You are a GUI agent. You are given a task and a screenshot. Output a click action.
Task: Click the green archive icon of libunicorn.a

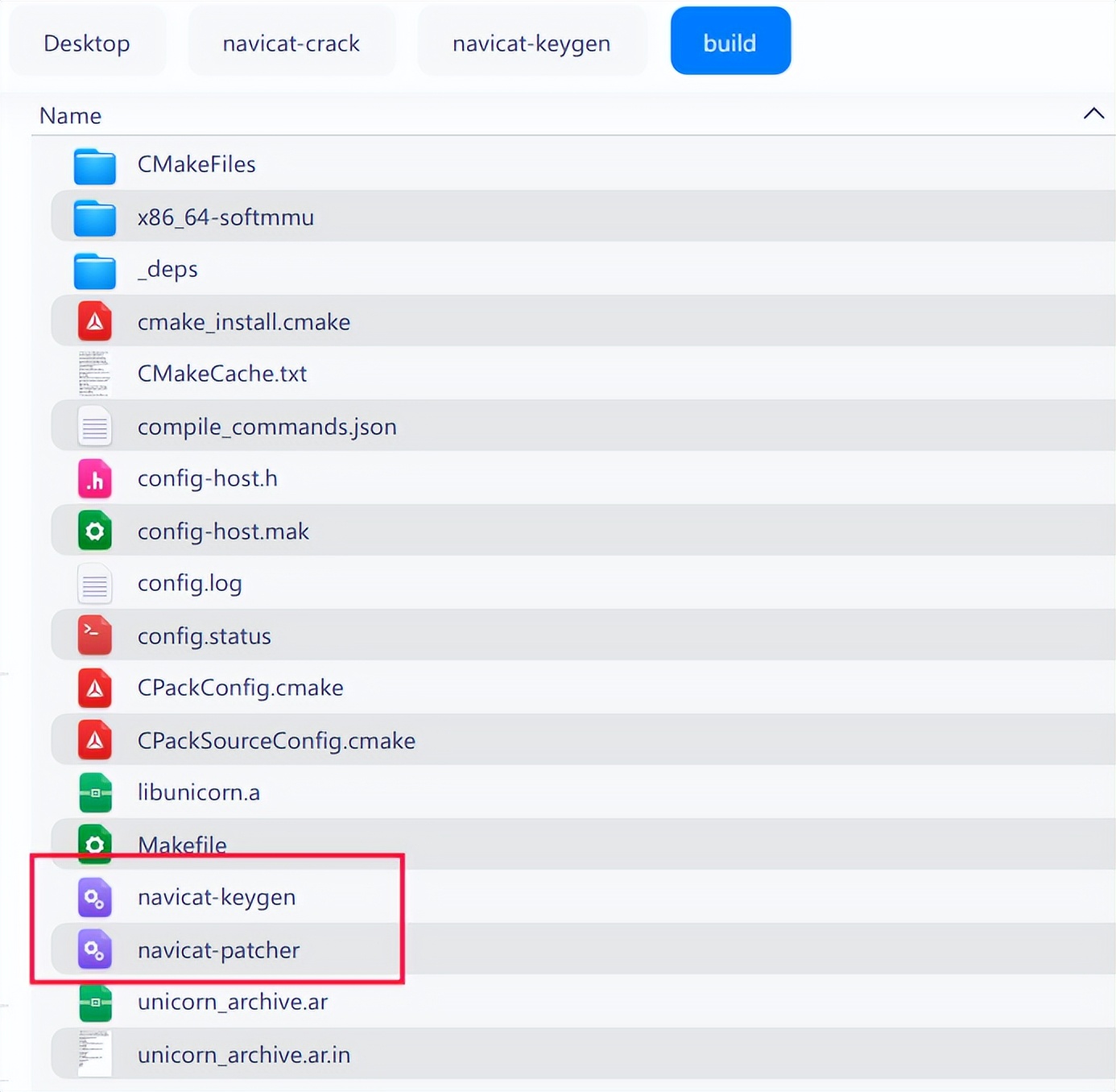tap(94, 792)
